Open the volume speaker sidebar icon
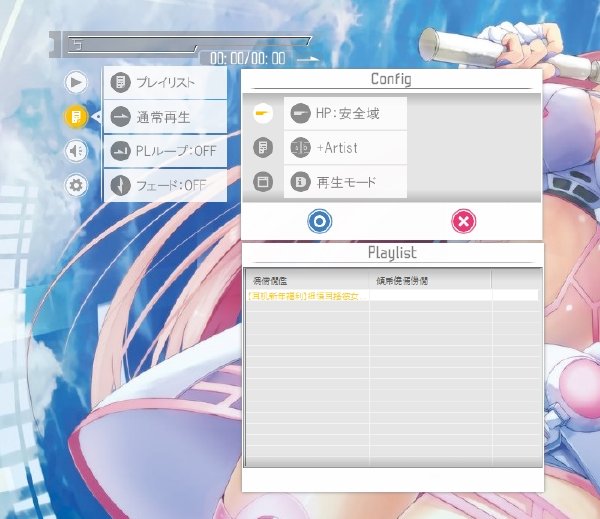 pos(76,151)
